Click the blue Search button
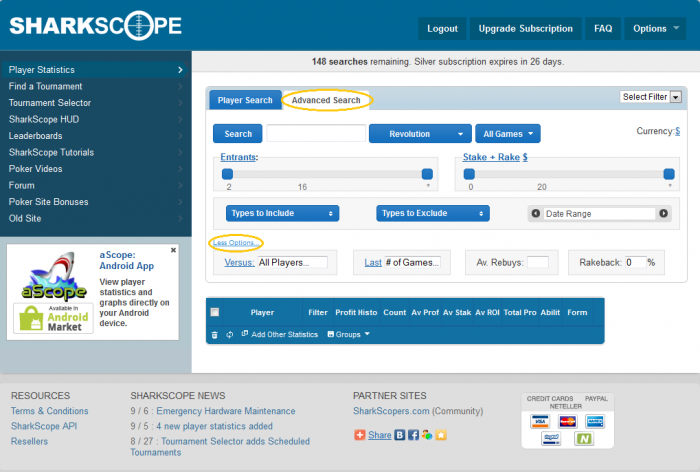Image resolution: width=700 pixels, height=472 pixels. point(238,134)
